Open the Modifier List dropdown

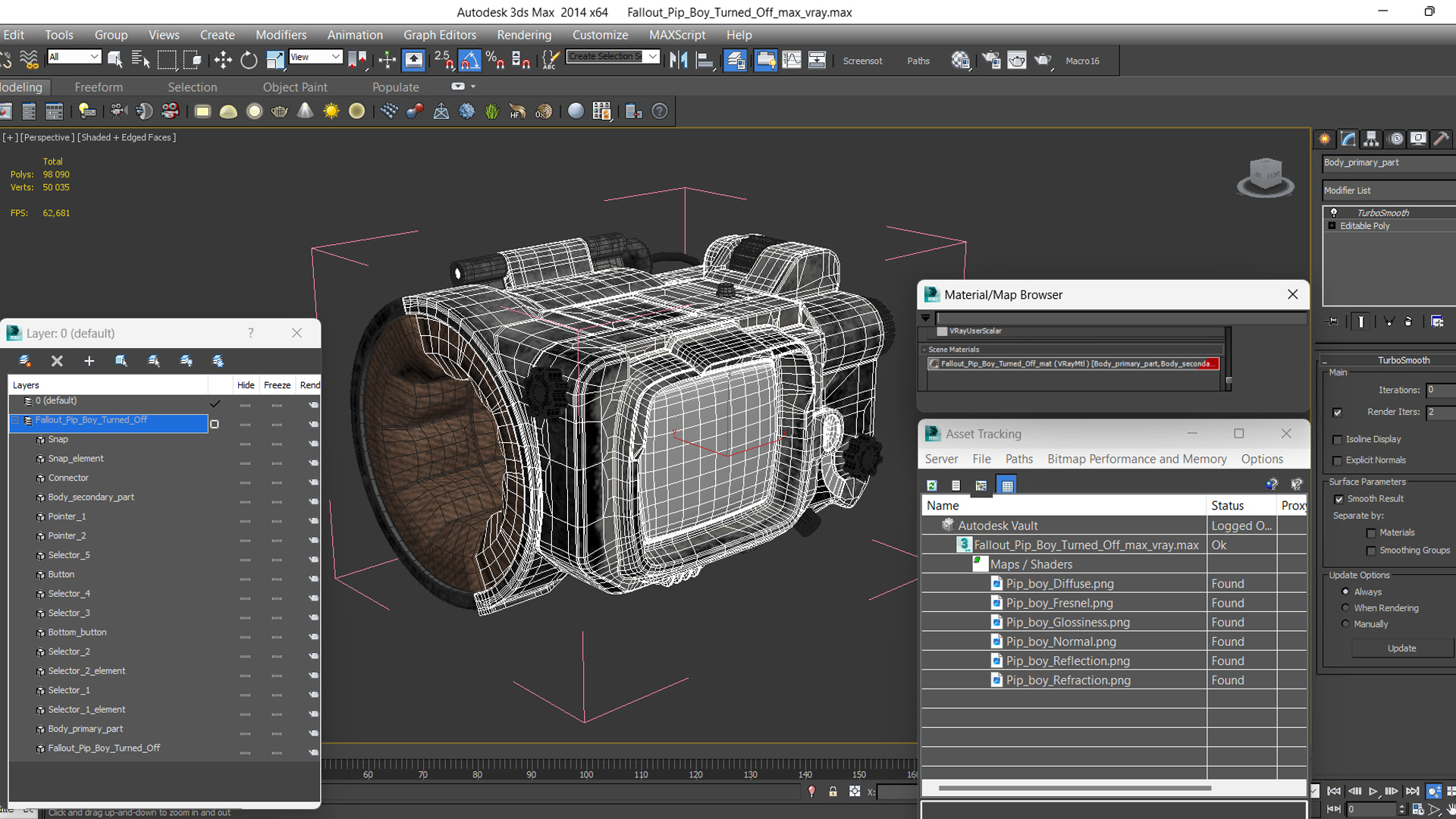pos(1386,190)
